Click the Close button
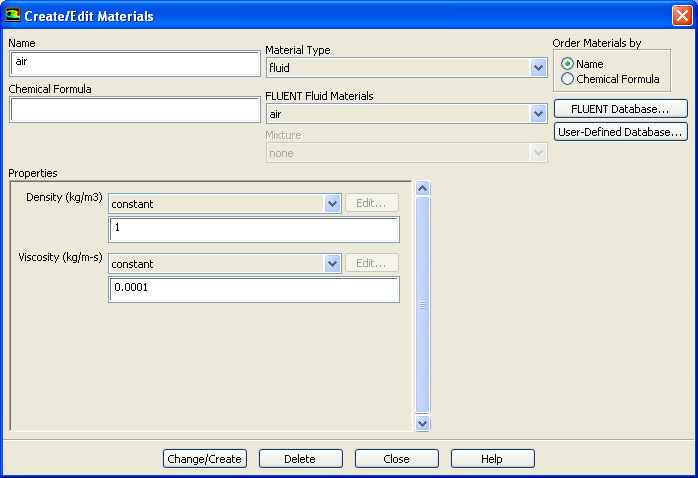Screen dimensions: 698x478 [x=397, y=458]
